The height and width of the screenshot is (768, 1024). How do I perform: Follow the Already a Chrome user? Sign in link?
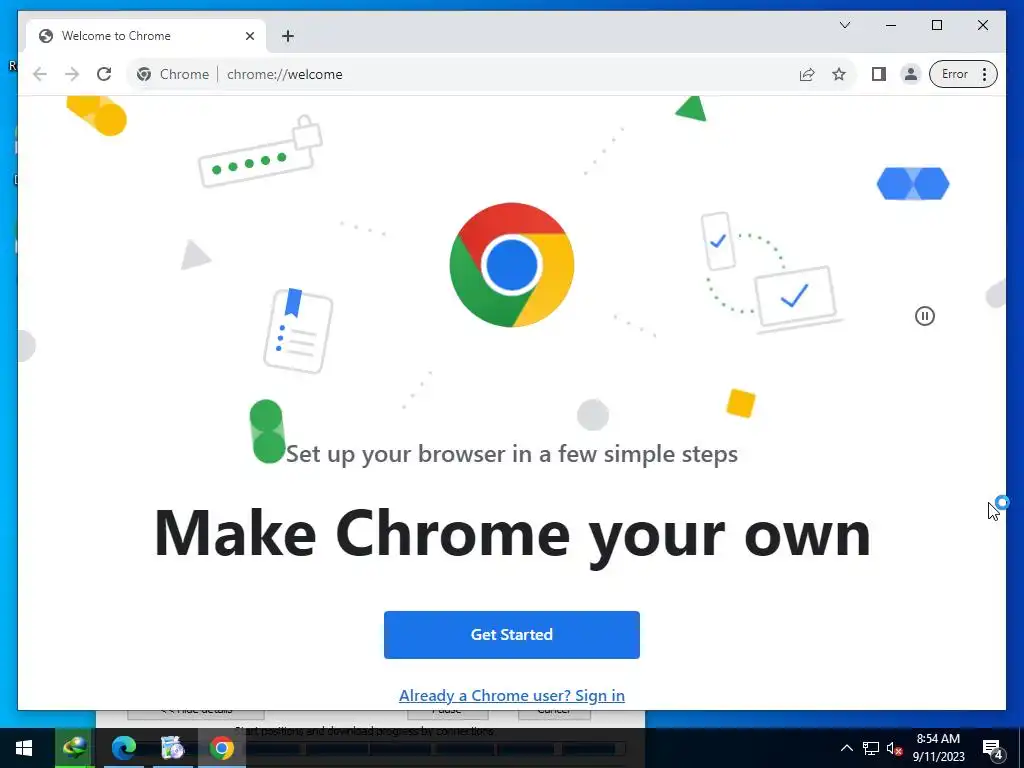[x=512, y=696]
